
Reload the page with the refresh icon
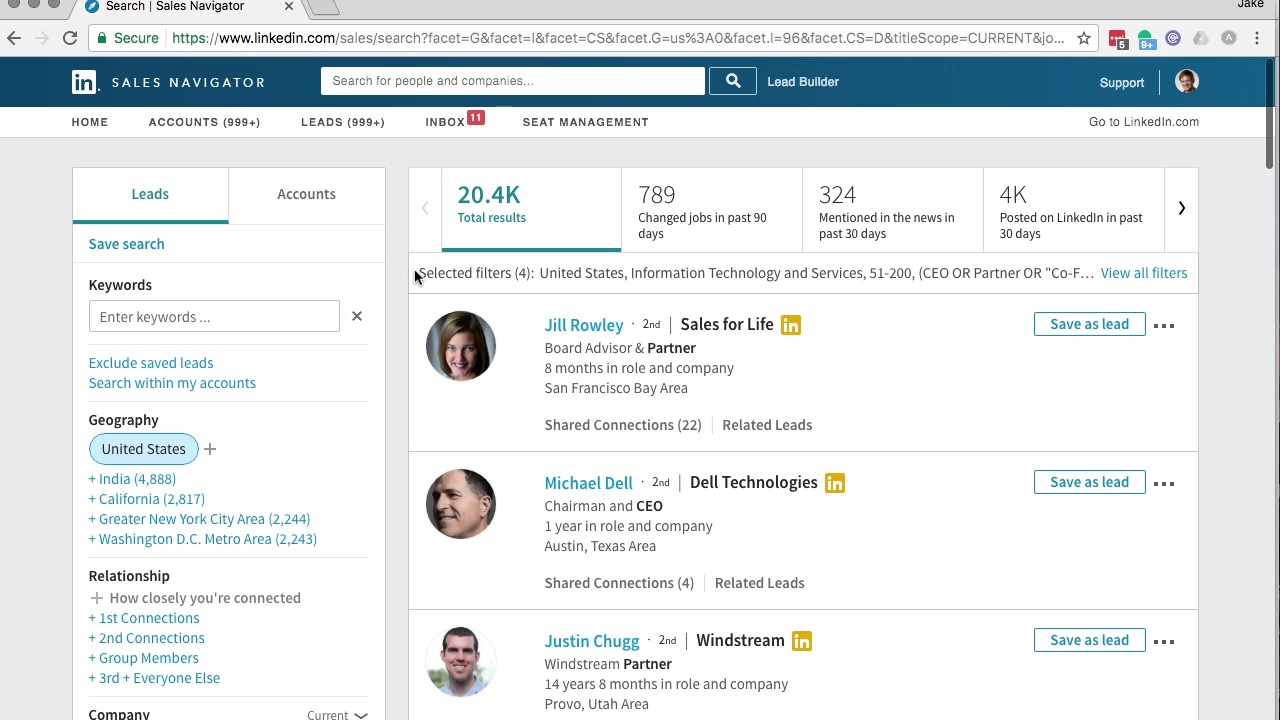tap(70, 38)
